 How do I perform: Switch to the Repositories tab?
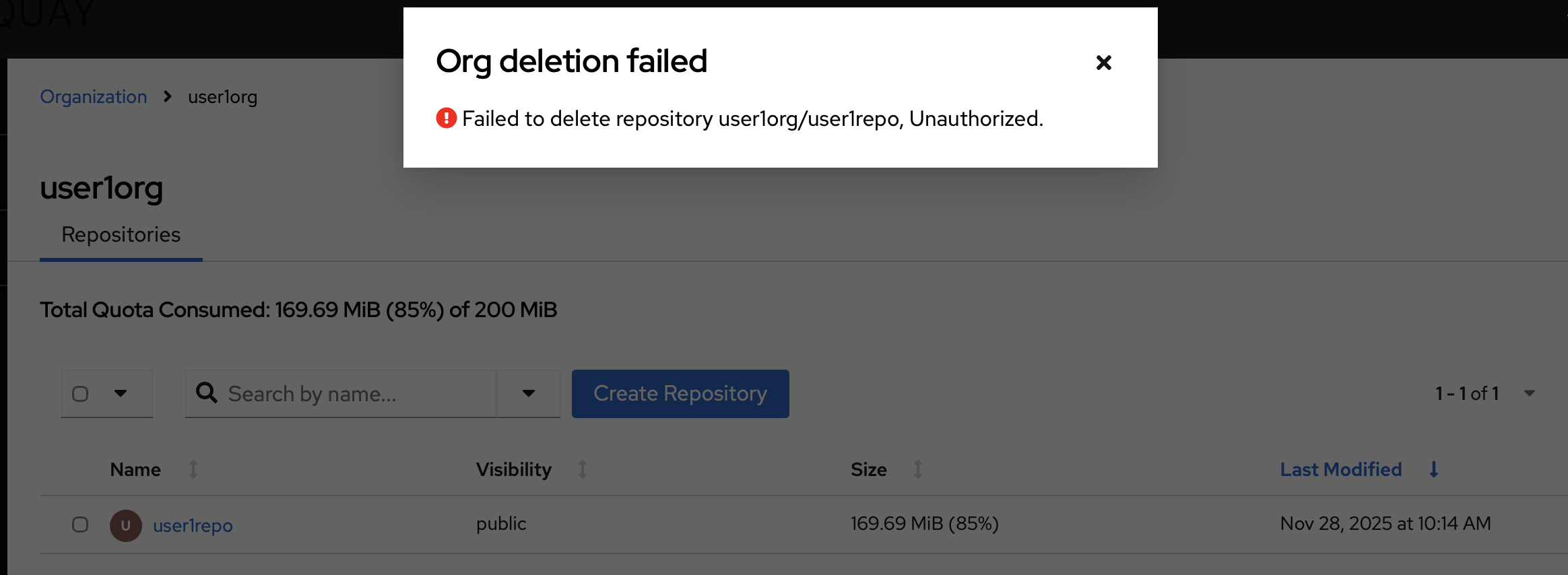pos(121,235)
